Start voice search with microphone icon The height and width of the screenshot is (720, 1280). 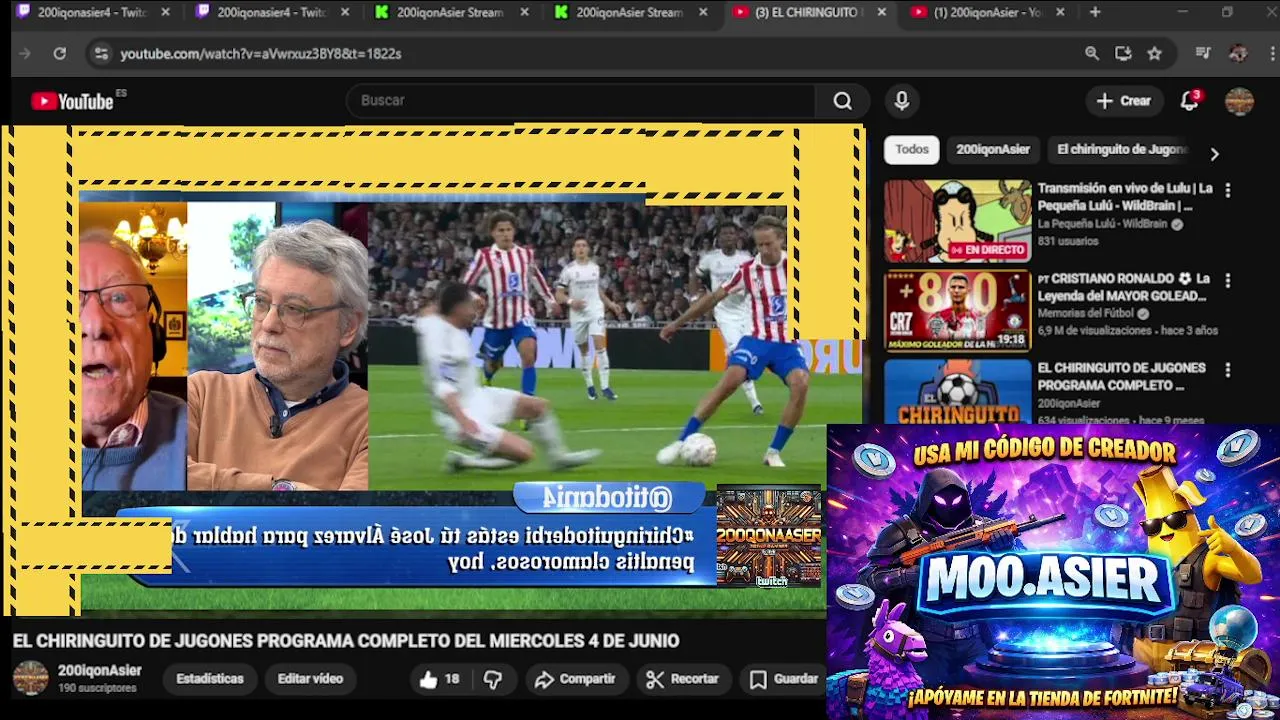click(x=902, y=101)
